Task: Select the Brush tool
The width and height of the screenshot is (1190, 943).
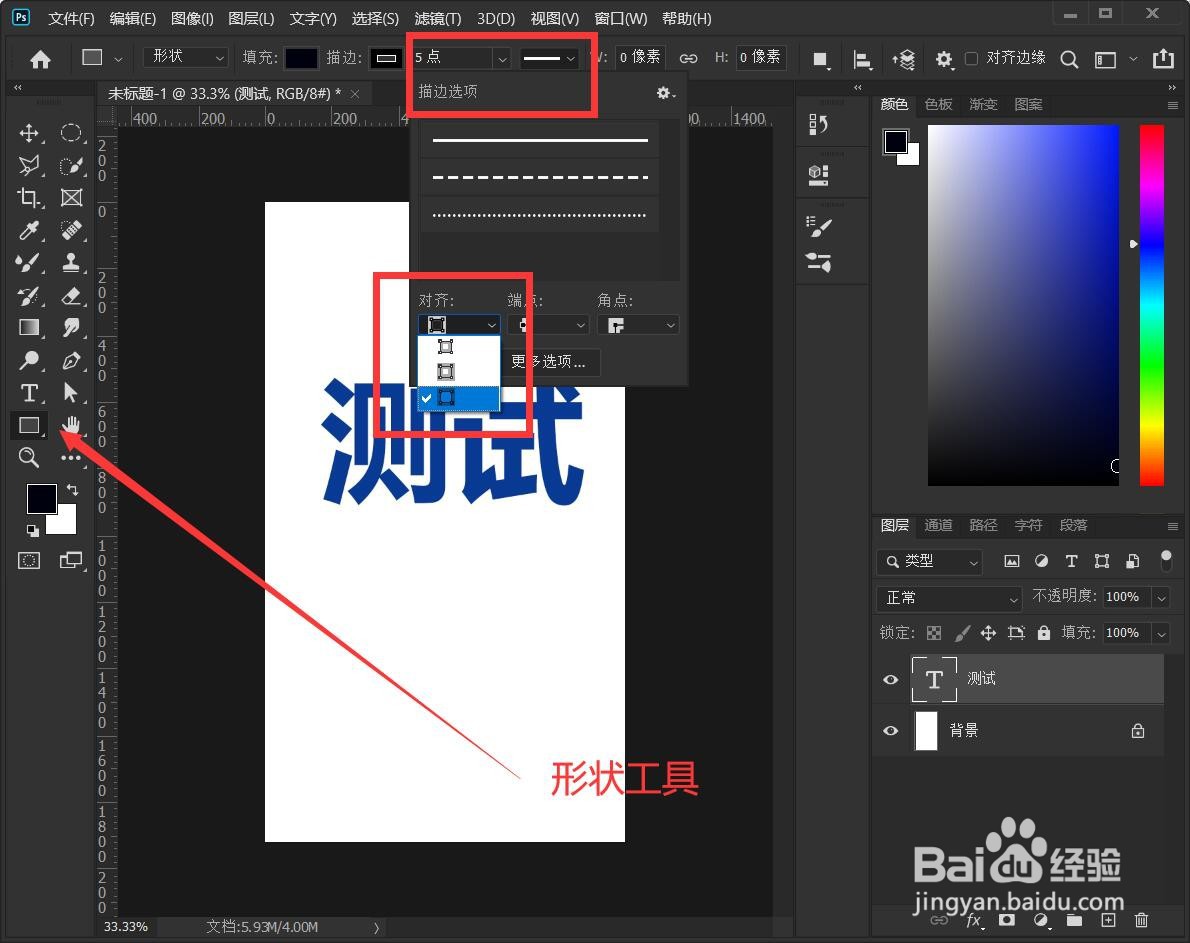Action: click(28, 263)
